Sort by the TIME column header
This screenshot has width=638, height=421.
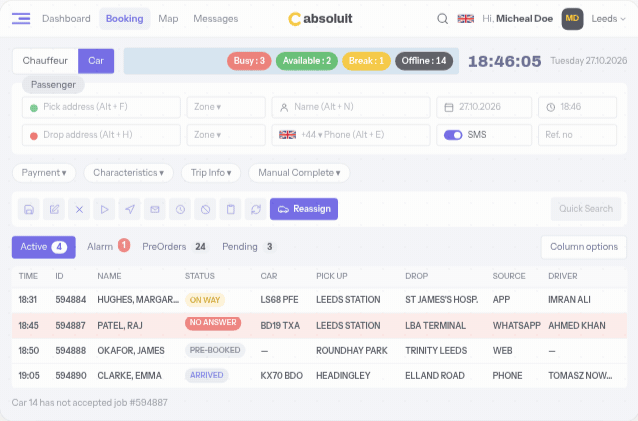tap(28, 276)
